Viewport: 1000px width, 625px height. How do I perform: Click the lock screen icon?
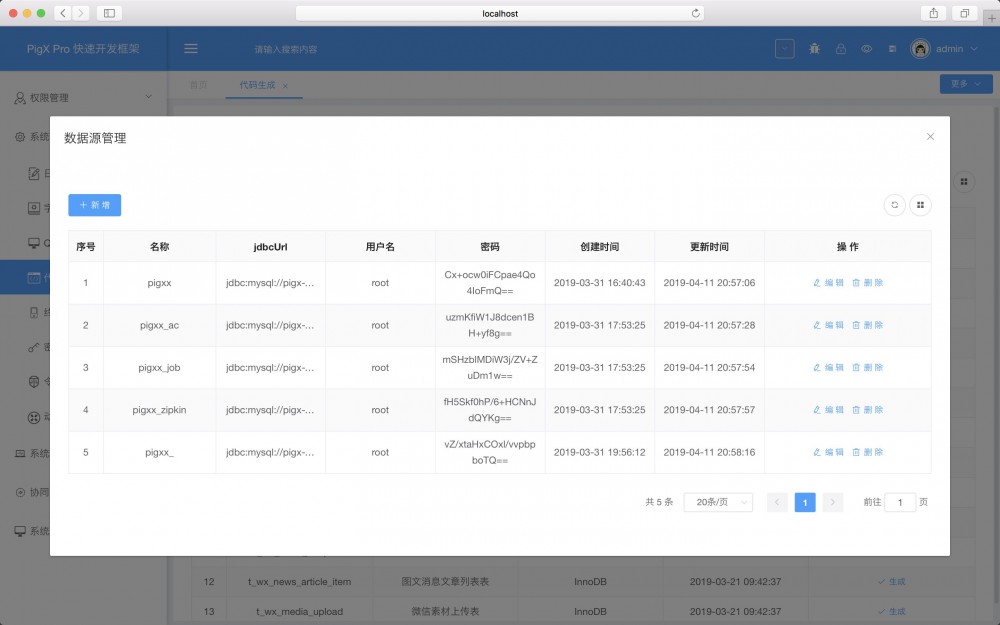[x=841, y=48]
